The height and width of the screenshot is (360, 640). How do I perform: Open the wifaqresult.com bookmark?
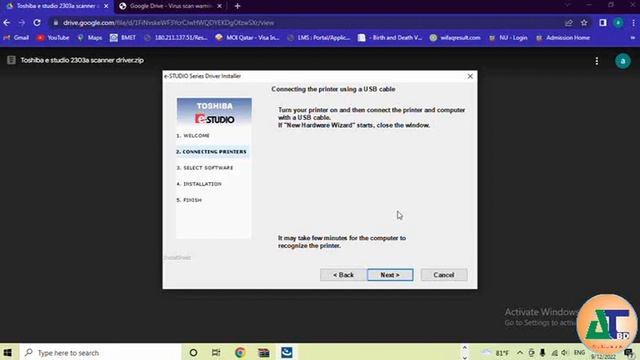[455, 38]
